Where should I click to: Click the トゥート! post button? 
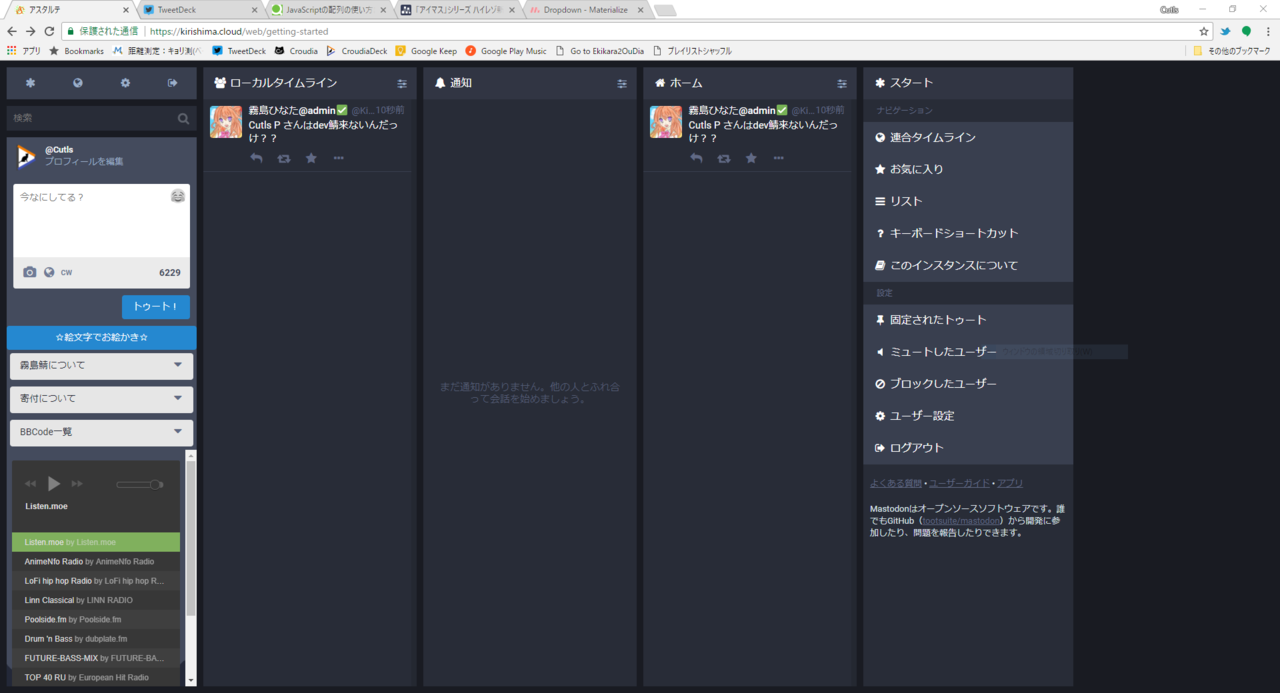(x=155, y=307)
